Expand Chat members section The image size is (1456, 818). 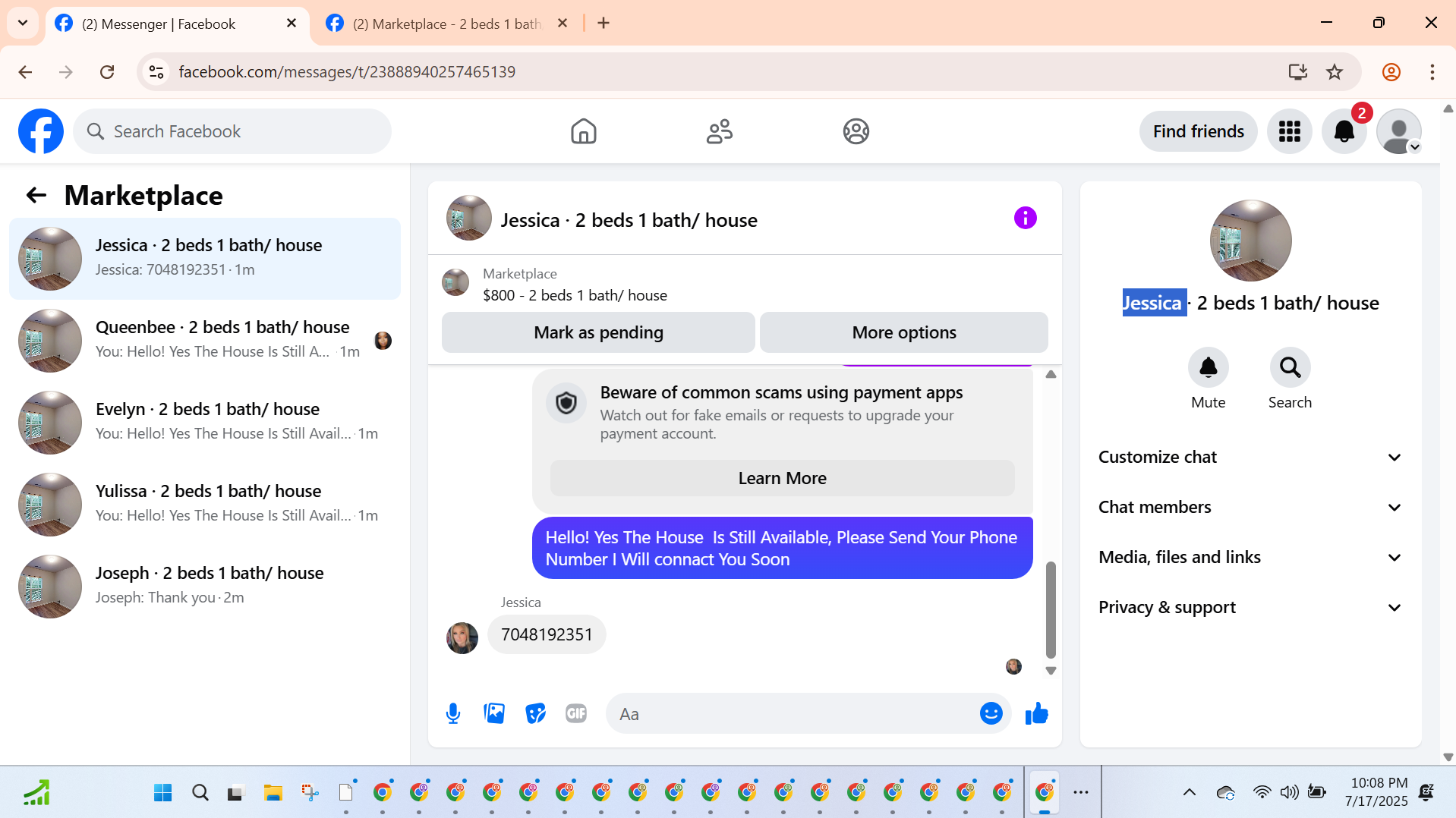coord(1250,507)
